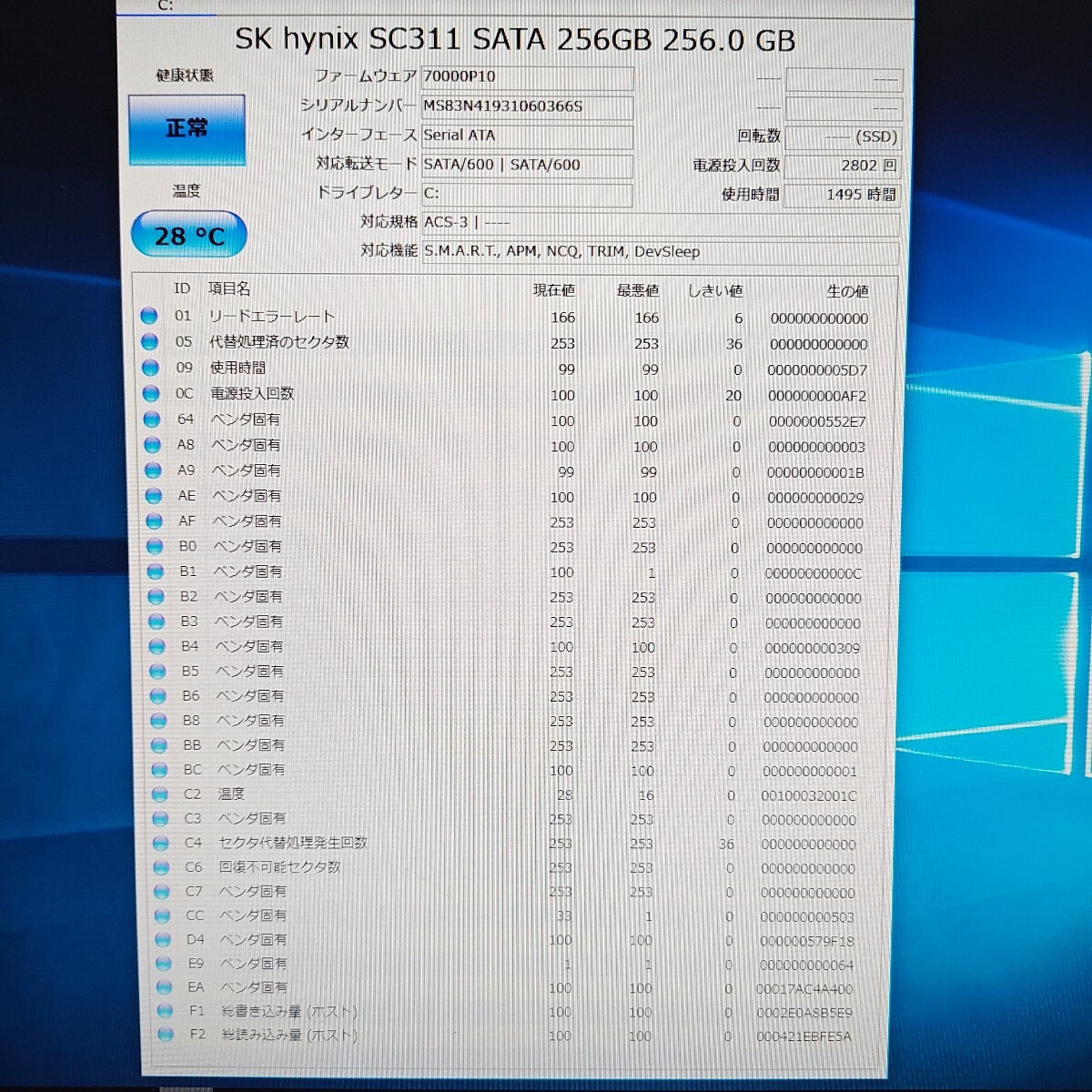1092x1092 pixels.
Task: Click the しきい値 column header
Action: tap(715, 291)
